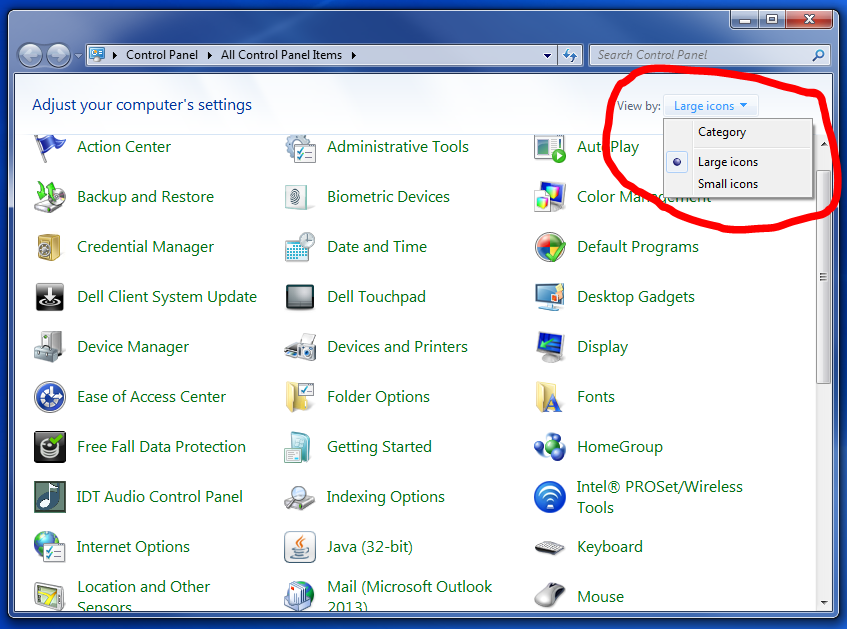Screen dimensions: 847x629
Task: Open the Folder Options text link
Action: point(378,397)
